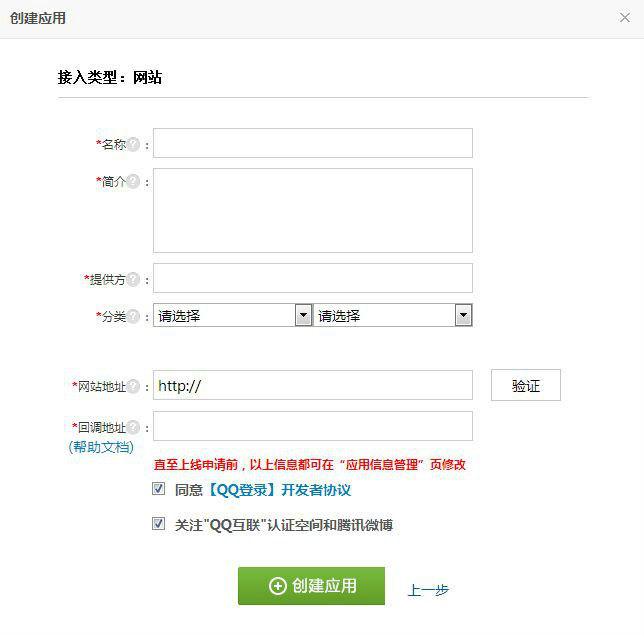Open 【QQ登录】开发者协议 link
This screenshot has height=638, width=644.
278,490
